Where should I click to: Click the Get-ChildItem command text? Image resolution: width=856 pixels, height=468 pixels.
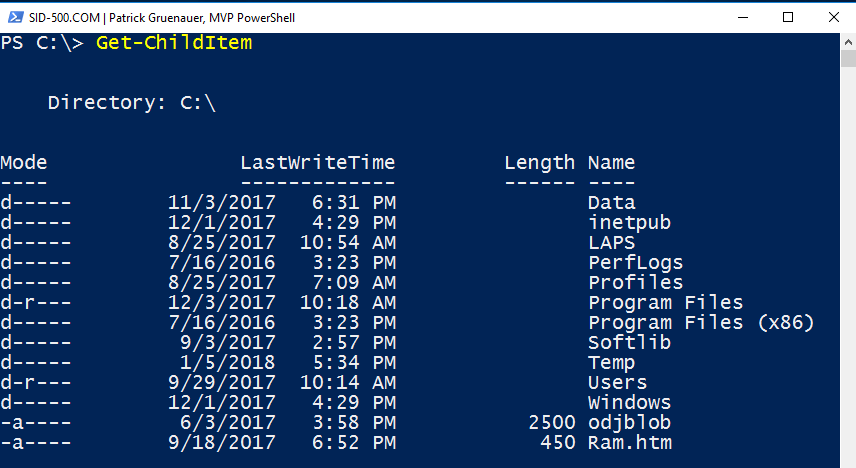point(174,43)
